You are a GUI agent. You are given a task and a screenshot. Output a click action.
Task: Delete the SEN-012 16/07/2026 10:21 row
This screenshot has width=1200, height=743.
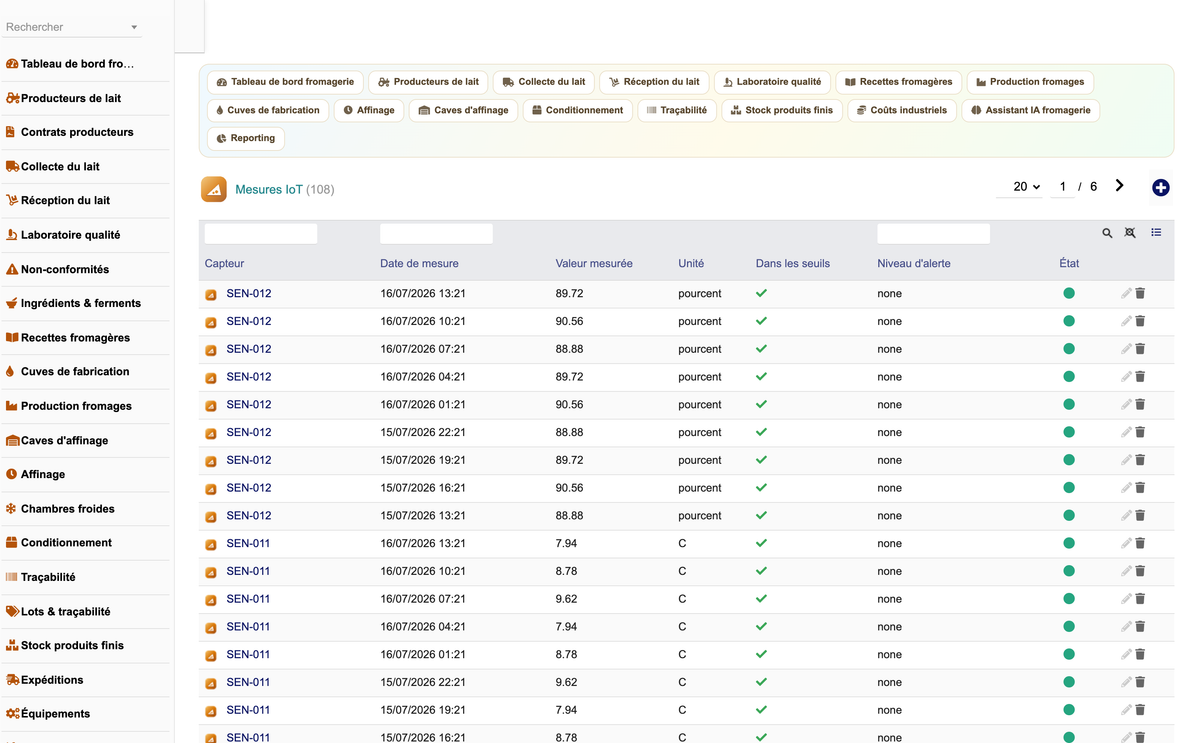click(1140, 321)
